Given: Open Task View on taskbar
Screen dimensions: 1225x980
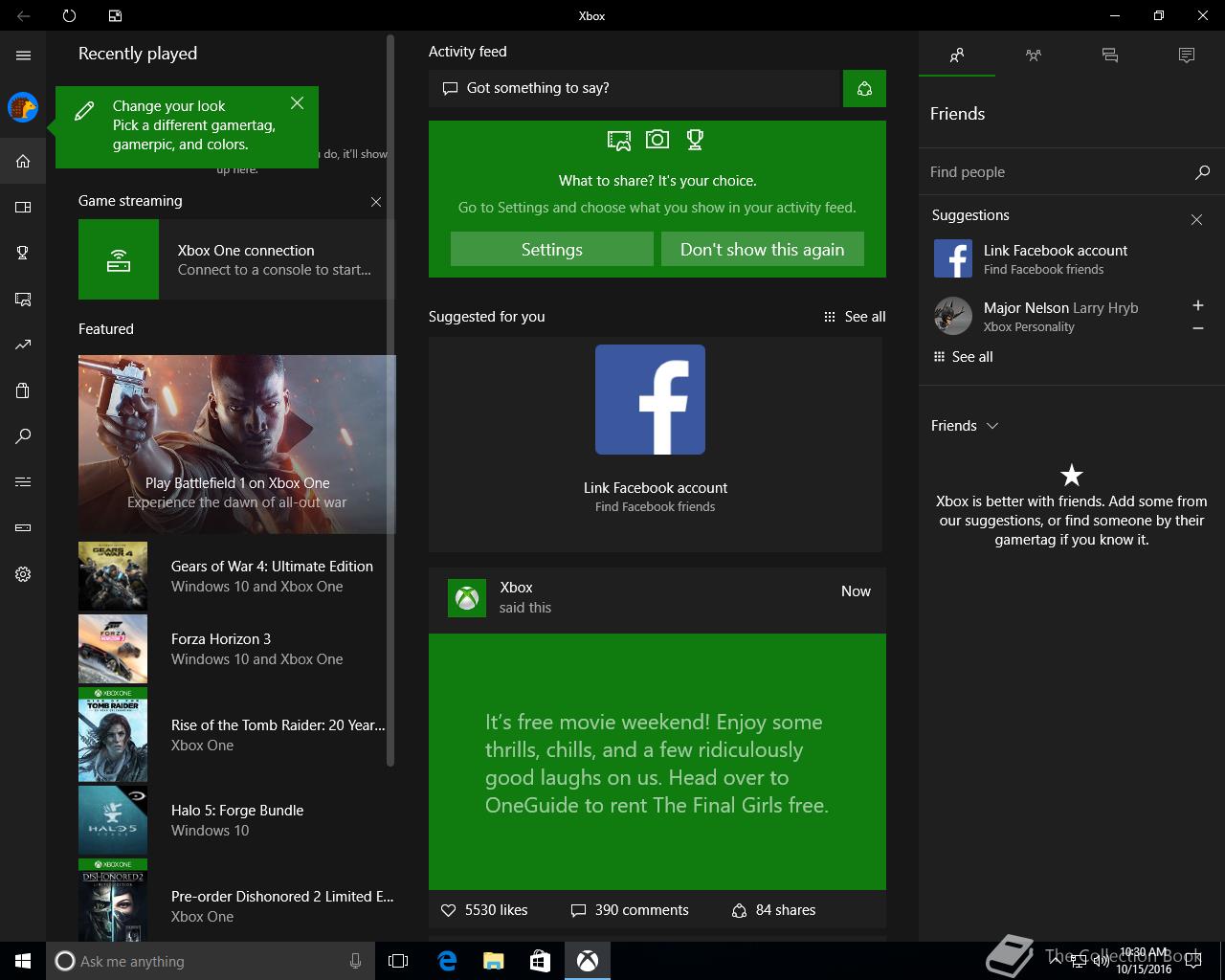Looking at the screenshot, I should pos(398,961).
